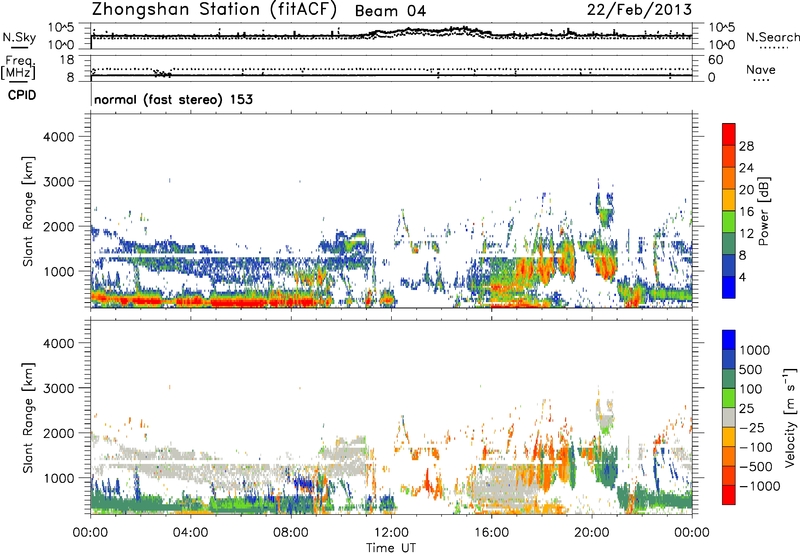Click "25" on the Velocity colorbar

point(746,409)
